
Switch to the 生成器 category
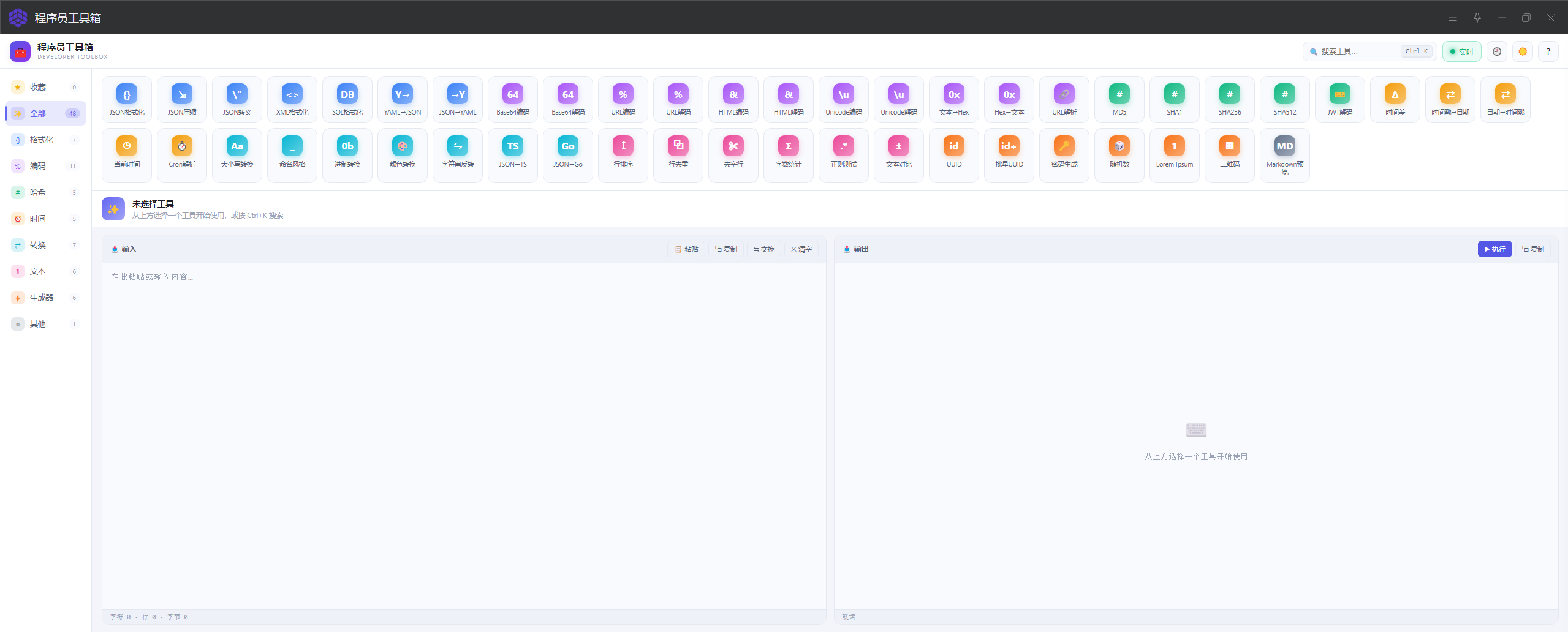tap(45, 298)
